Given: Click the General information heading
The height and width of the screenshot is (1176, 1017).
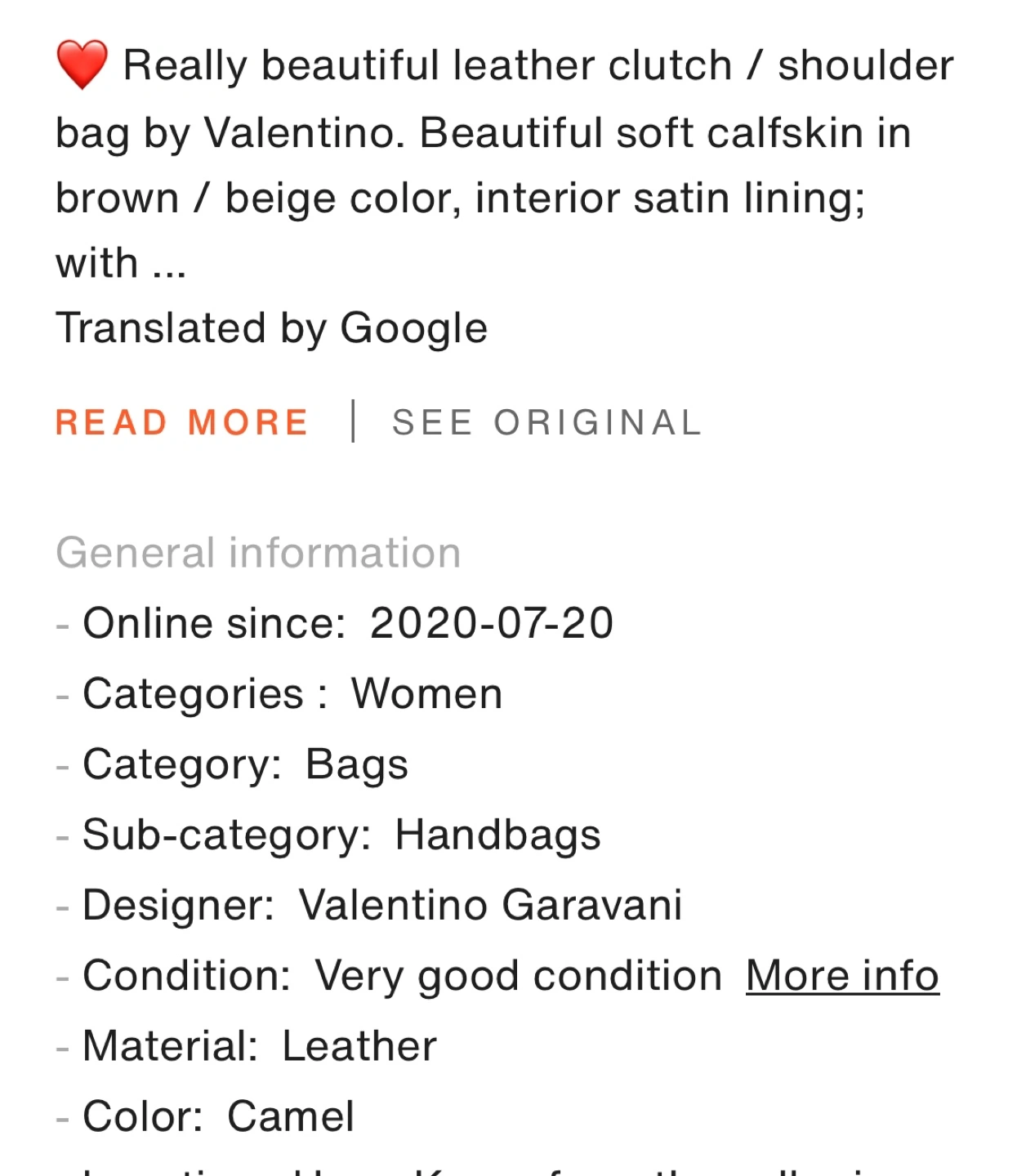Looking at the screenshot, I should click(x=258, y=552).
